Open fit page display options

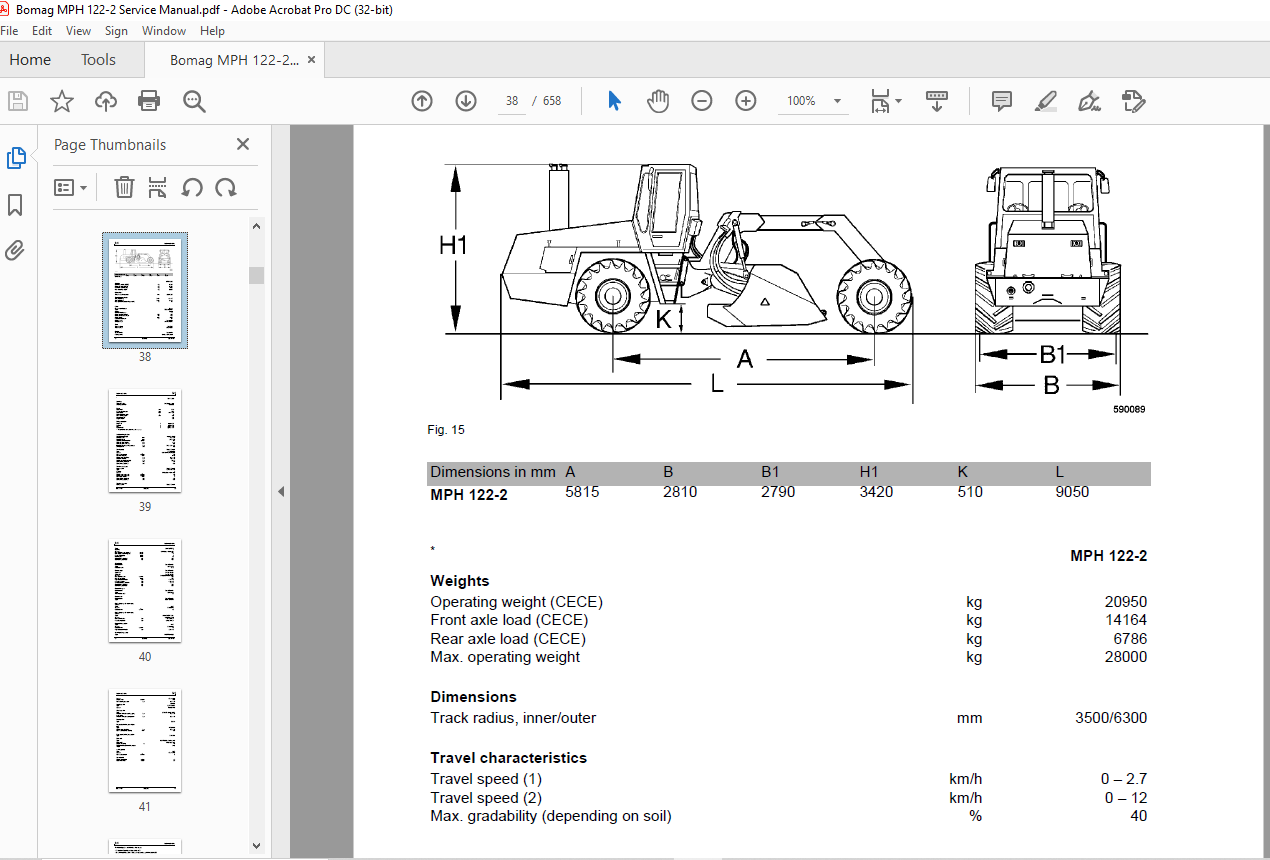coord(885,101)
